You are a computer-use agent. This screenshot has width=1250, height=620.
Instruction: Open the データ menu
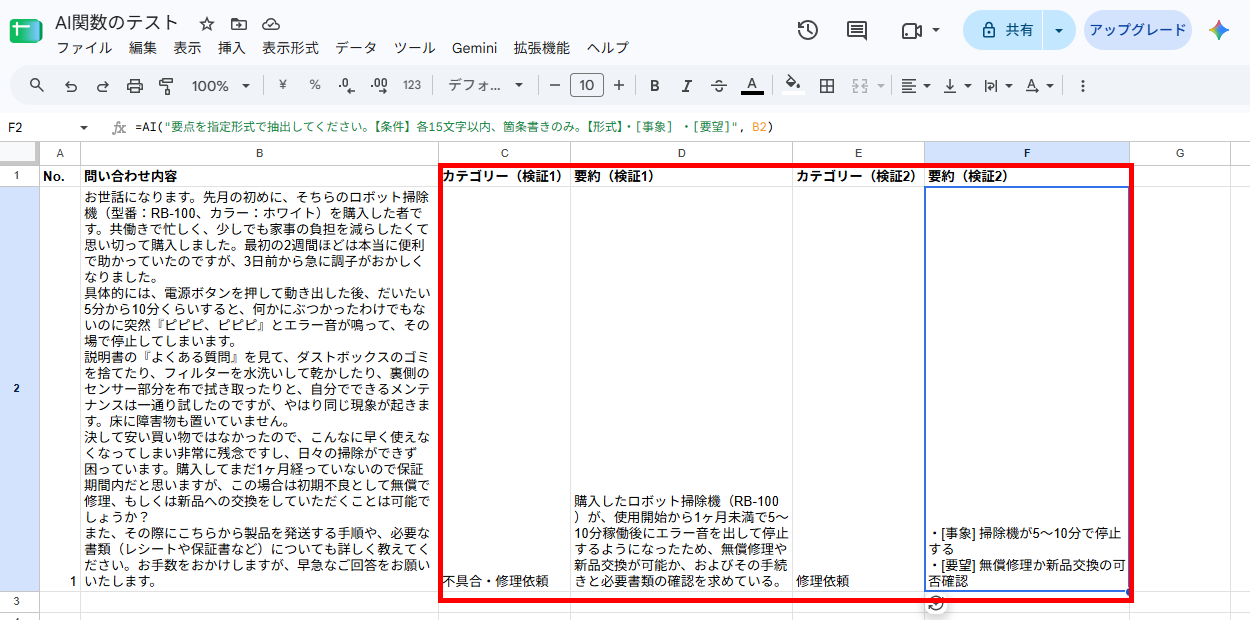point(356,48)
